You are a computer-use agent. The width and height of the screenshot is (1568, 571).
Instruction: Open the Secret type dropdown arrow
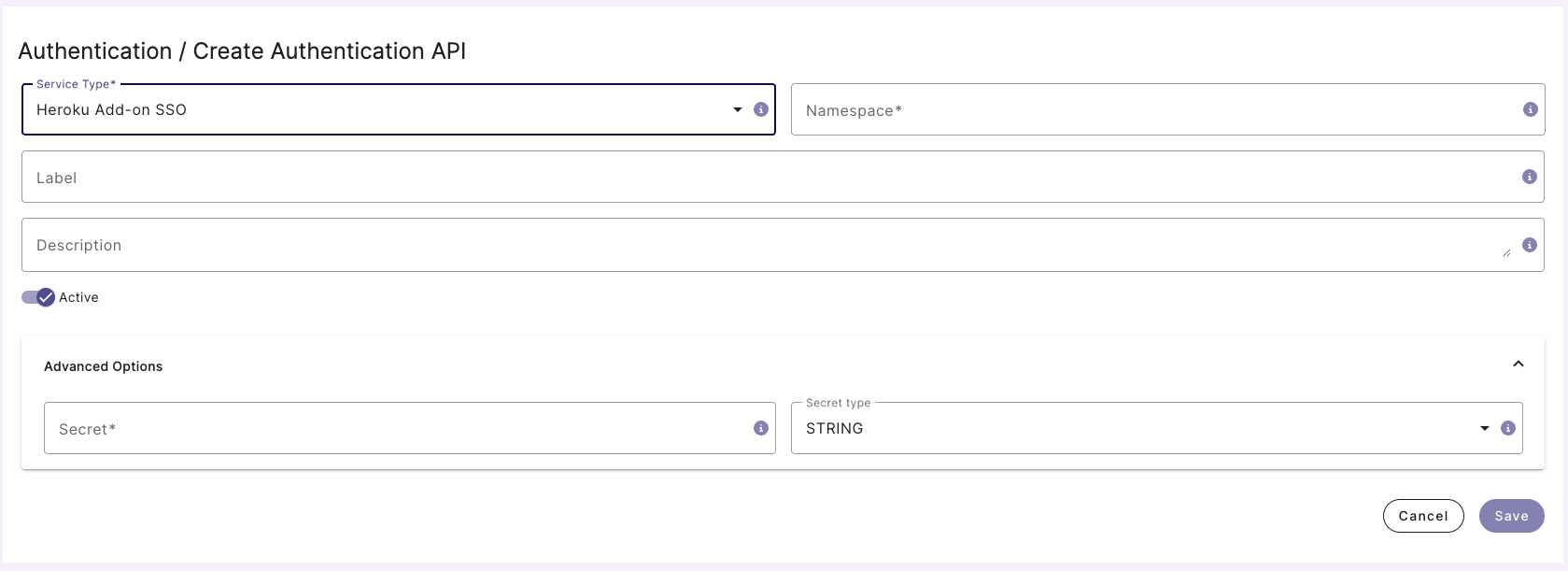coord(1485,428)
